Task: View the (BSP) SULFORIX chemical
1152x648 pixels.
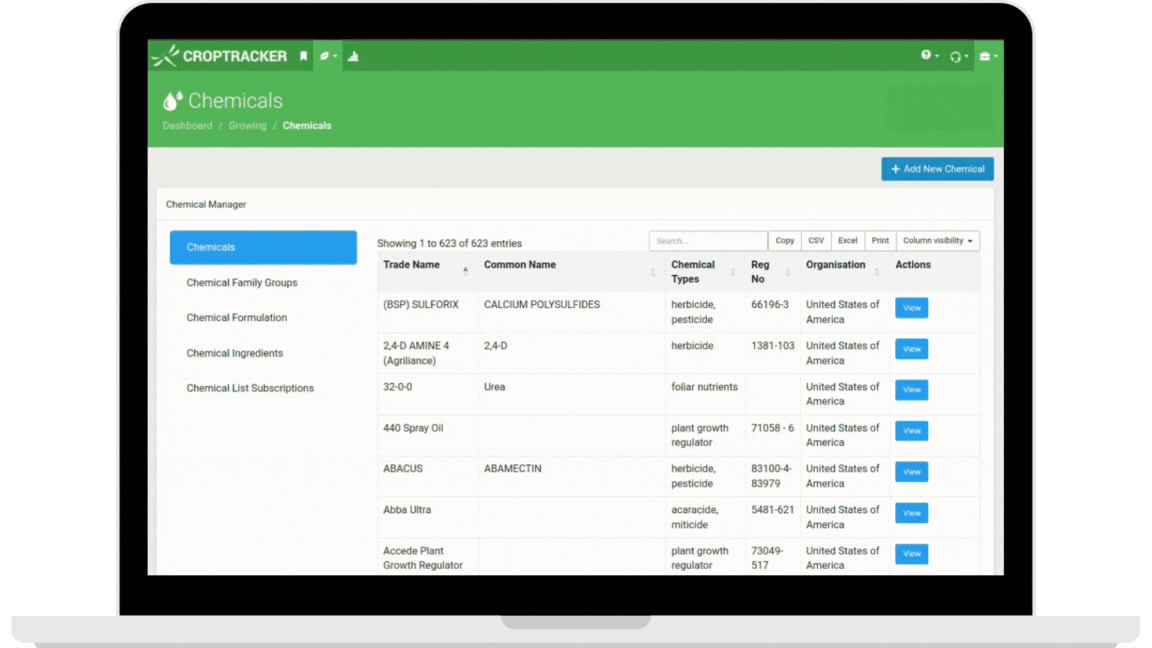Action: (x=912, y=308)
